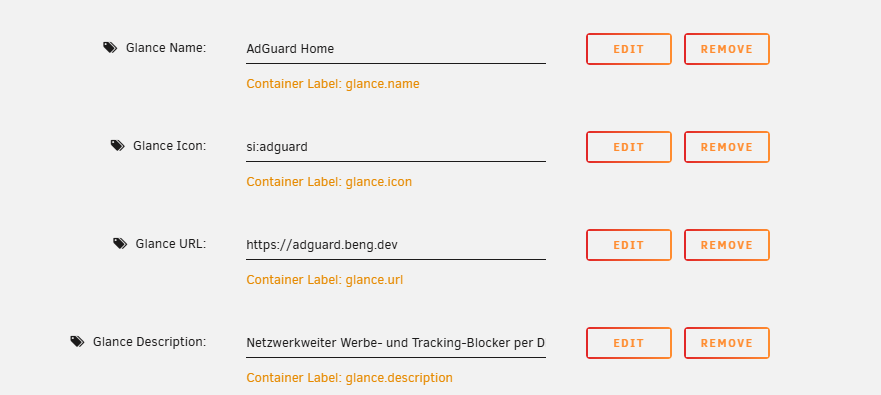Edit the Glance Name label
The height and width of the screenshot is (395, 881).
point(629,49)
